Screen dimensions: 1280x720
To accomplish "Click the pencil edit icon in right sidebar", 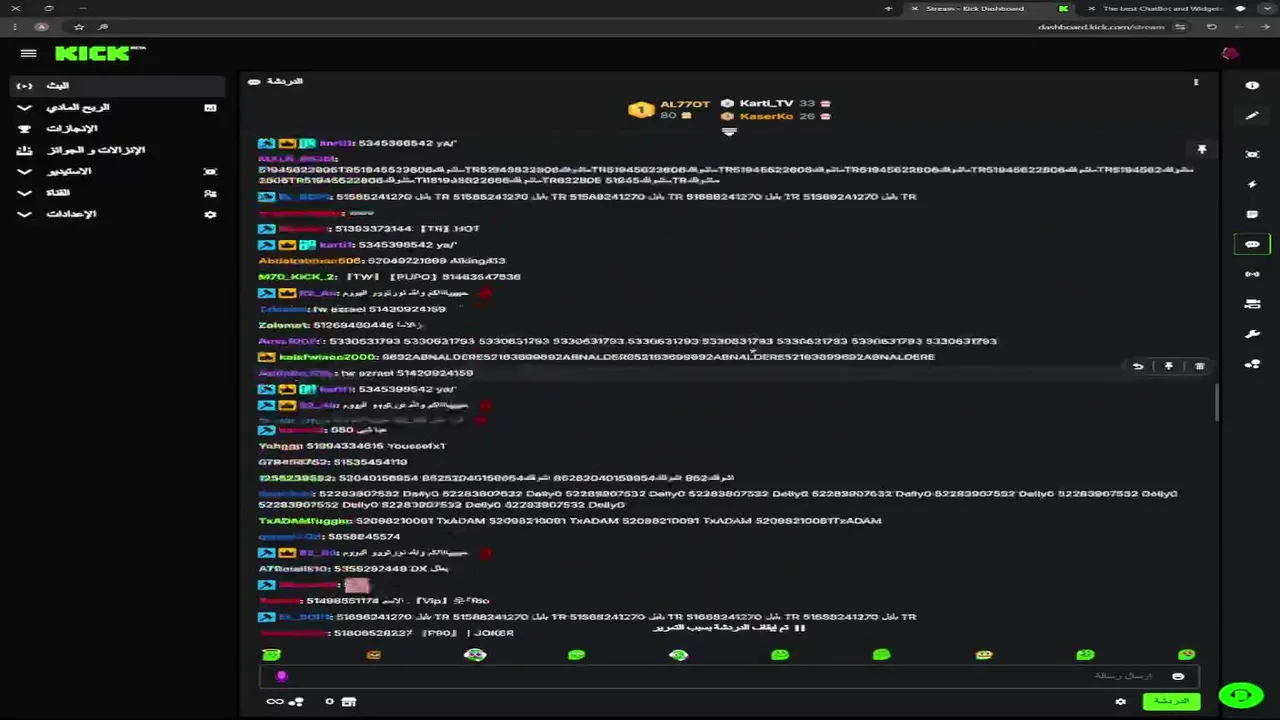I will coord(1252,116).
